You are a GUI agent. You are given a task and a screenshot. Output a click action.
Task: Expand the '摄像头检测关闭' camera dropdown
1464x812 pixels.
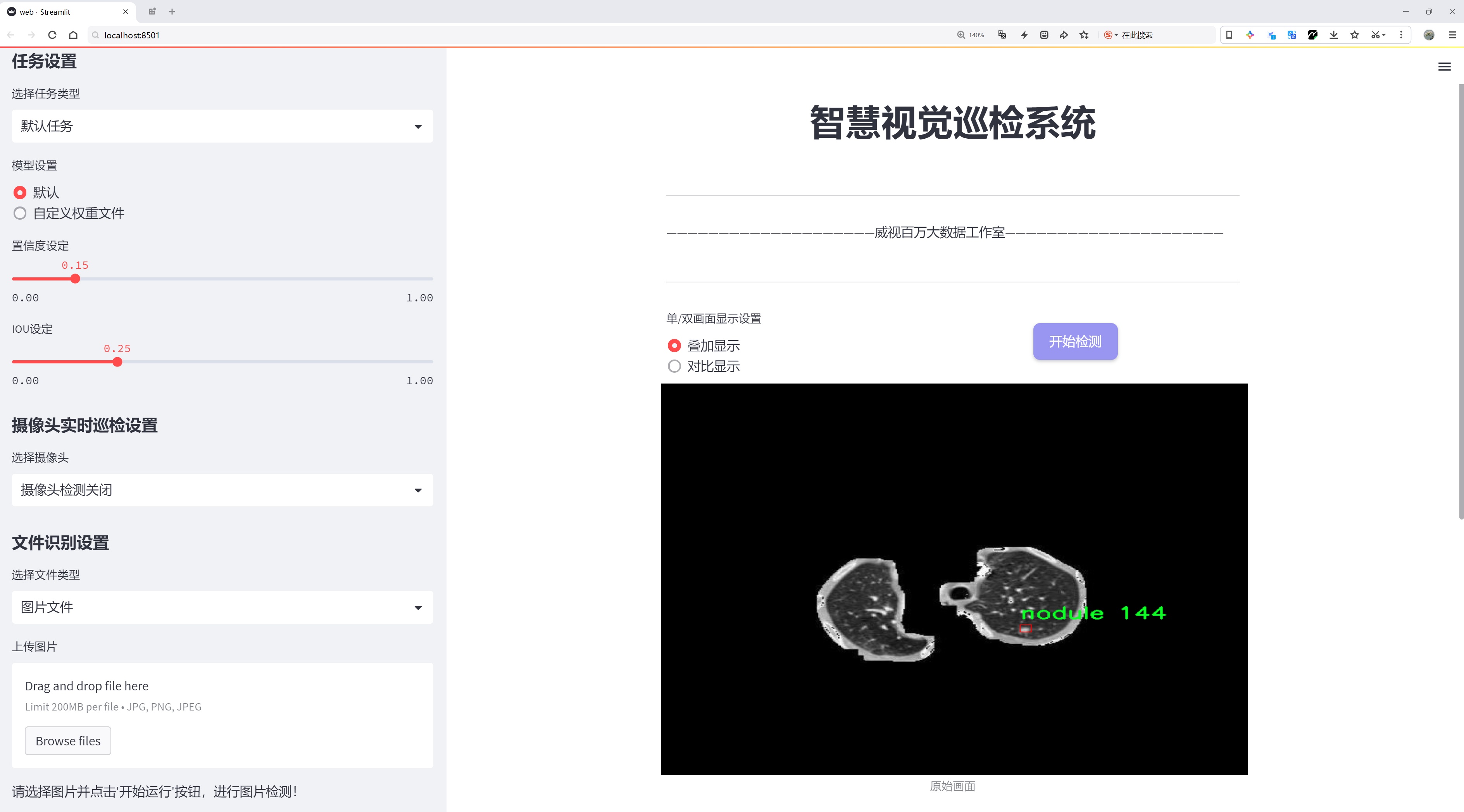click(x=222, y=490)
